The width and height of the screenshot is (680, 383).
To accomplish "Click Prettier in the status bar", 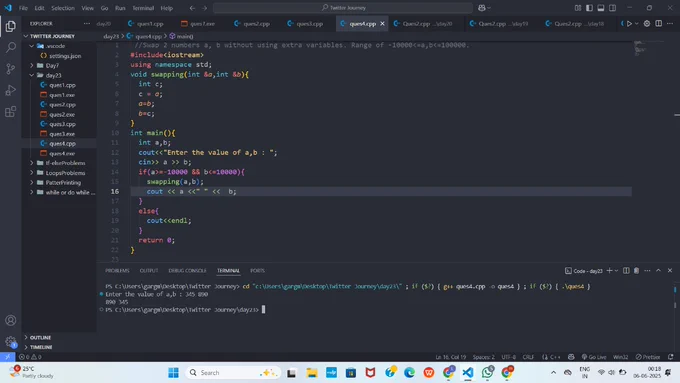I will click(648, 357).
